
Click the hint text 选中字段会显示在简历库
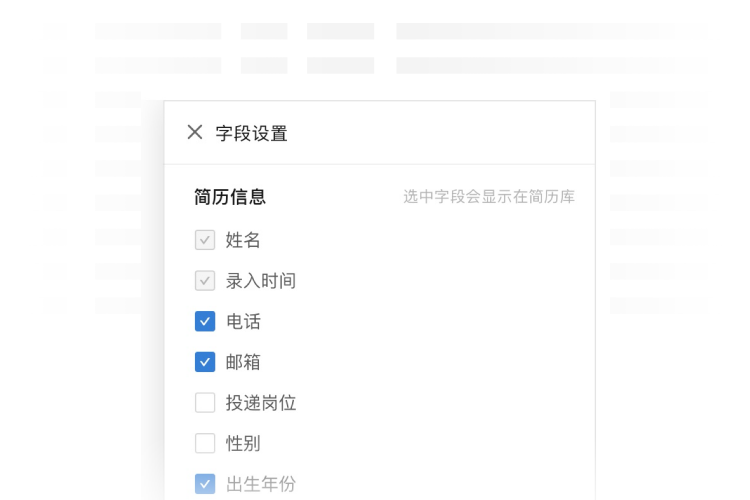pos(489,197)
